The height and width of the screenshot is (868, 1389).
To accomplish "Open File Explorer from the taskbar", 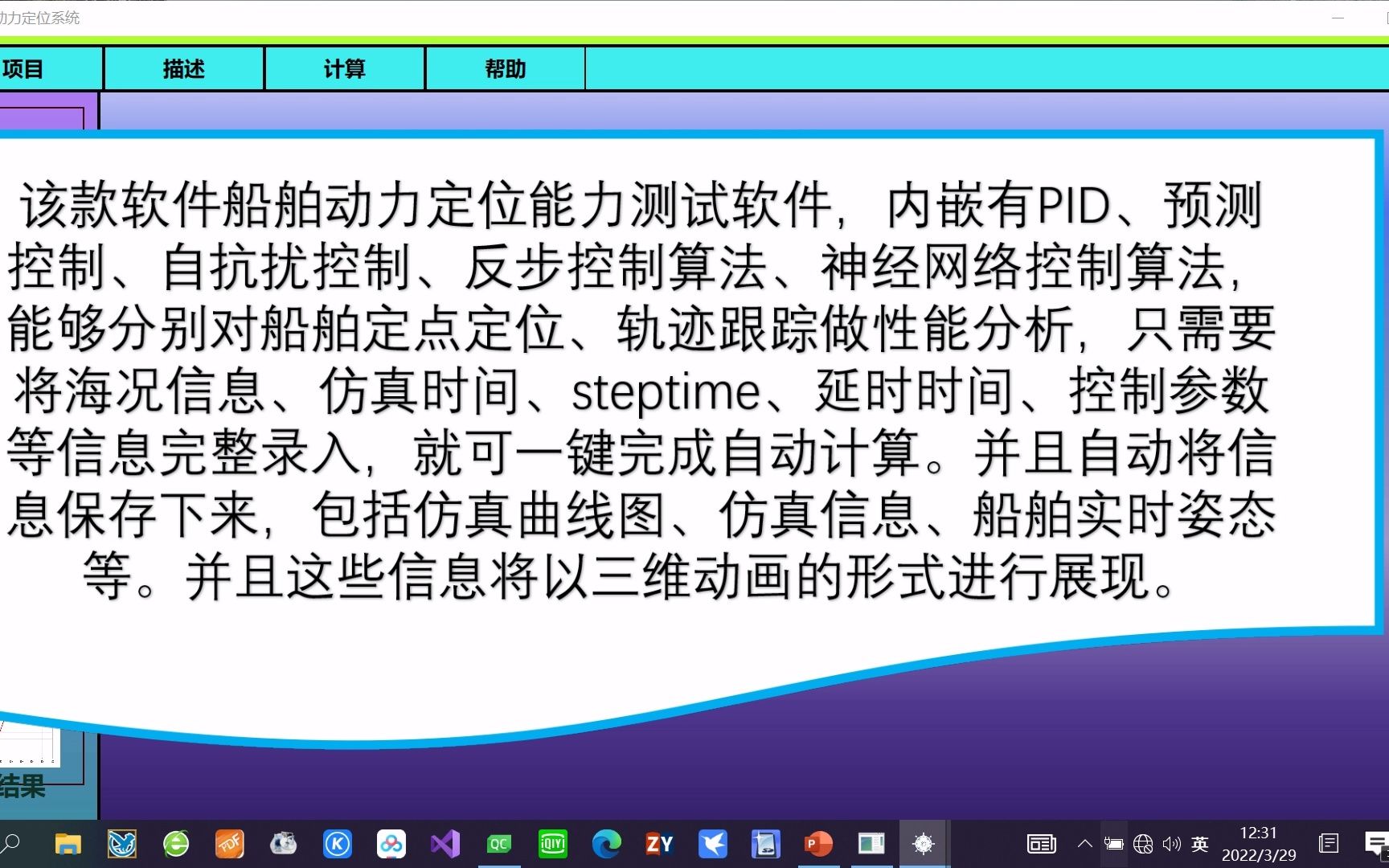I will (68, 844).
